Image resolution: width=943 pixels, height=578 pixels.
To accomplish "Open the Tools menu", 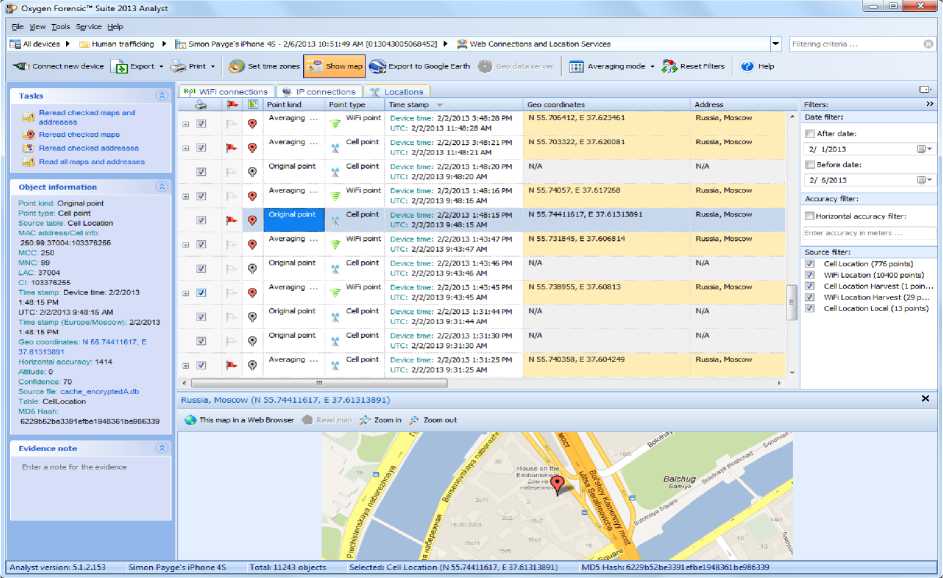I will coord(60,27).
